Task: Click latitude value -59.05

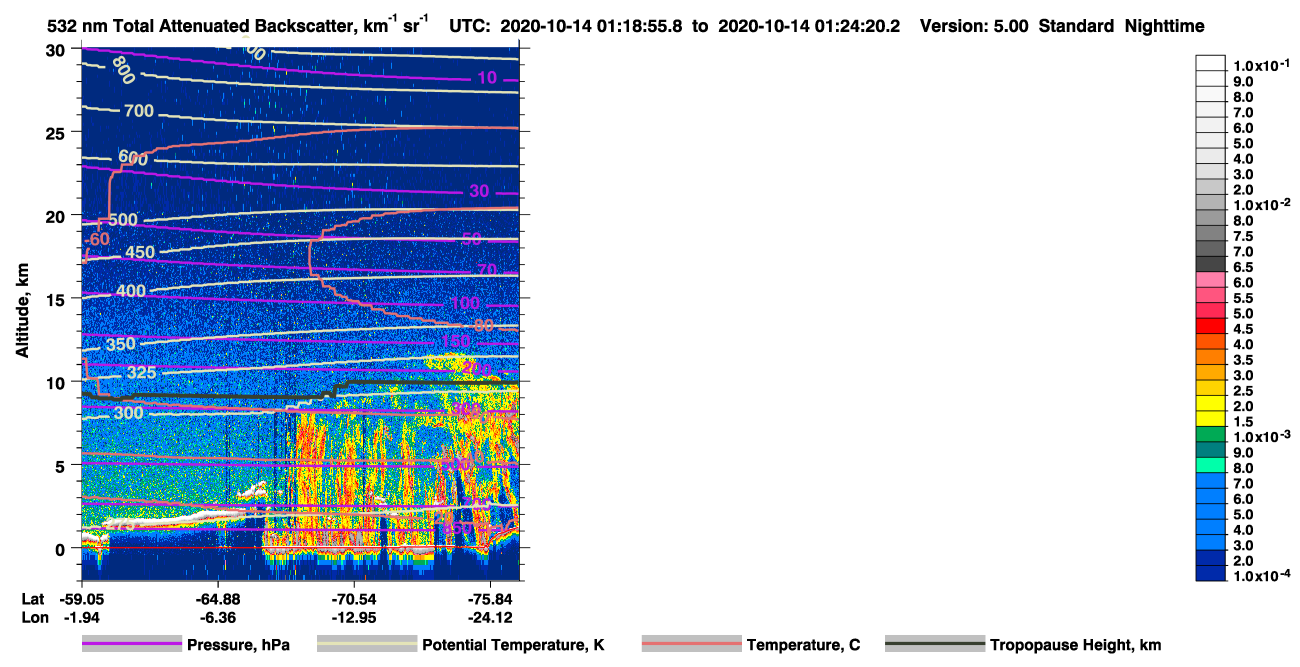Action: pos(81,598)
